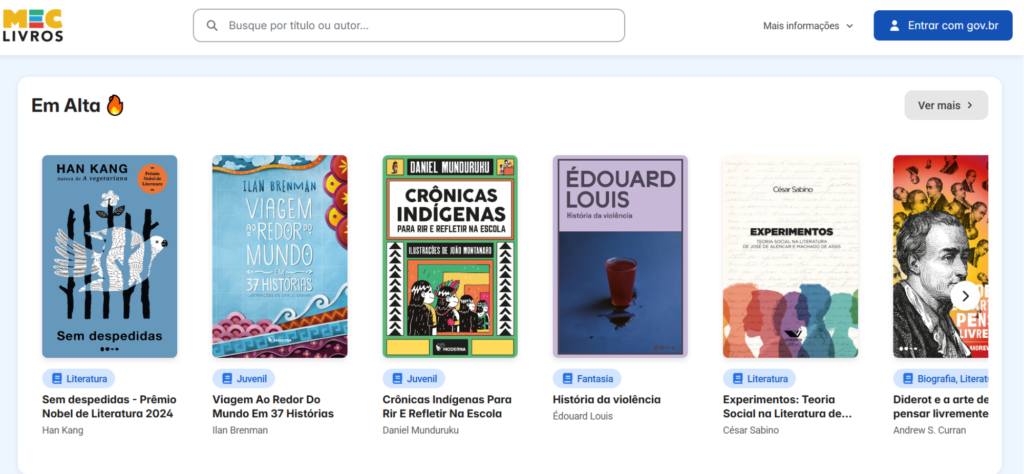Screen dimensions: 1024x474
Task: Click the fire icon beside Em Alta
Action: click(115, 105)
